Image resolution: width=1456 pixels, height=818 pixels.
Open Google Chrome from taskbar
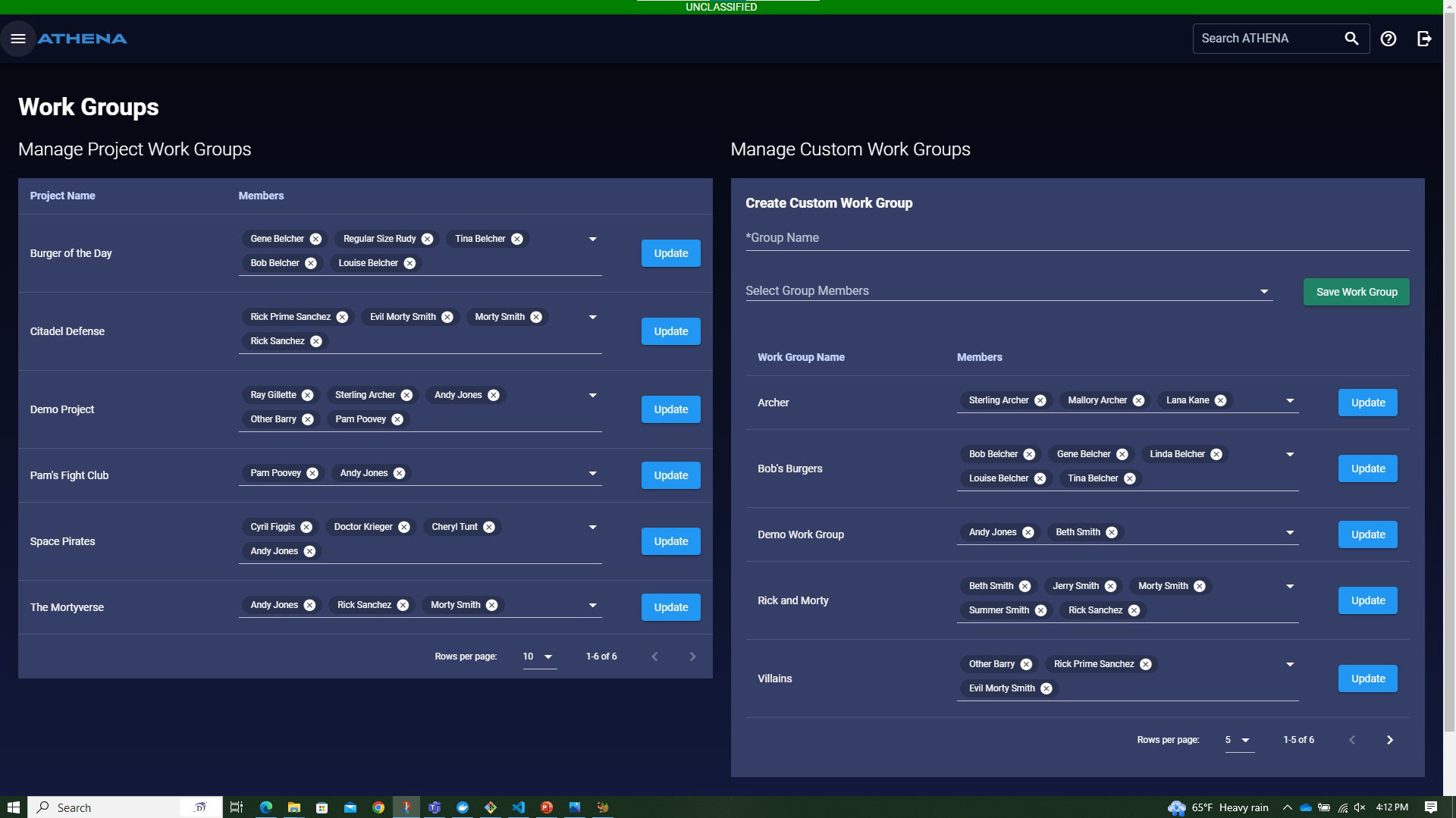[378, 807]
